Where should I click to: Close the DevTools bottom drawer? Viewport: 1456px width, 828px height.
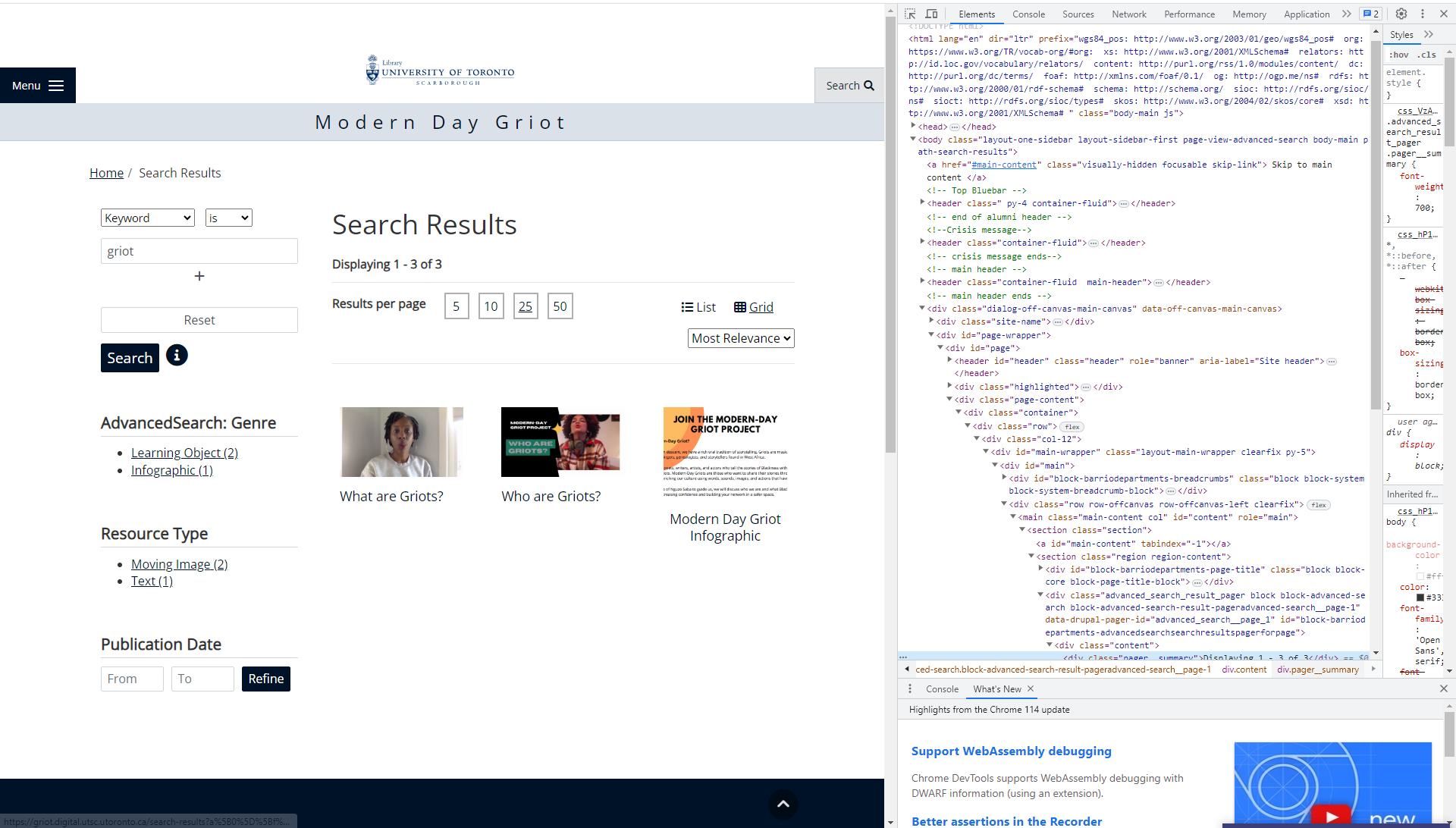[x=1444, y=688]
